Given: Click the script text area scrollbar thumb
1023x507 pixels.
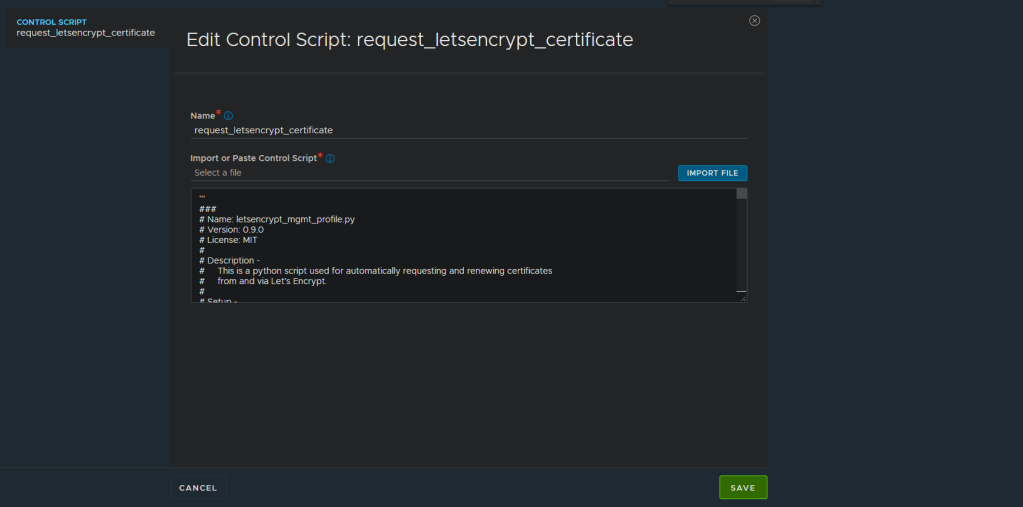Looking at the screenshot, I should point(742,194).
